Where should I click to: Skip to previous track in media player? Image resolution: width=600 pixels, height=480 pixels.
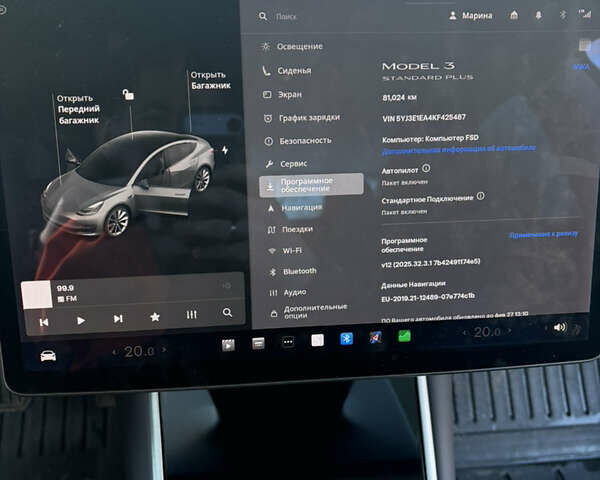tap(44, 320)
